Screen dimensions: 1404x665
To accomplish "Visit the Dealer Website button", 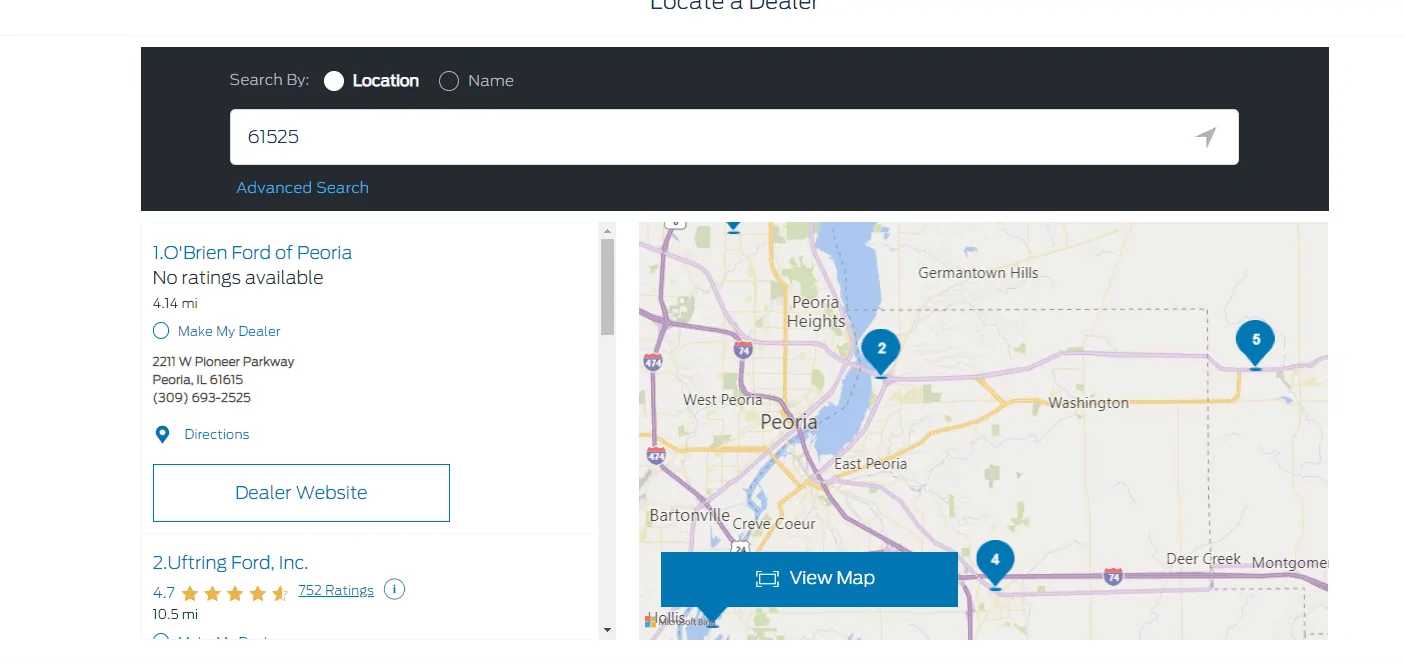I will [x=301, y=492].
